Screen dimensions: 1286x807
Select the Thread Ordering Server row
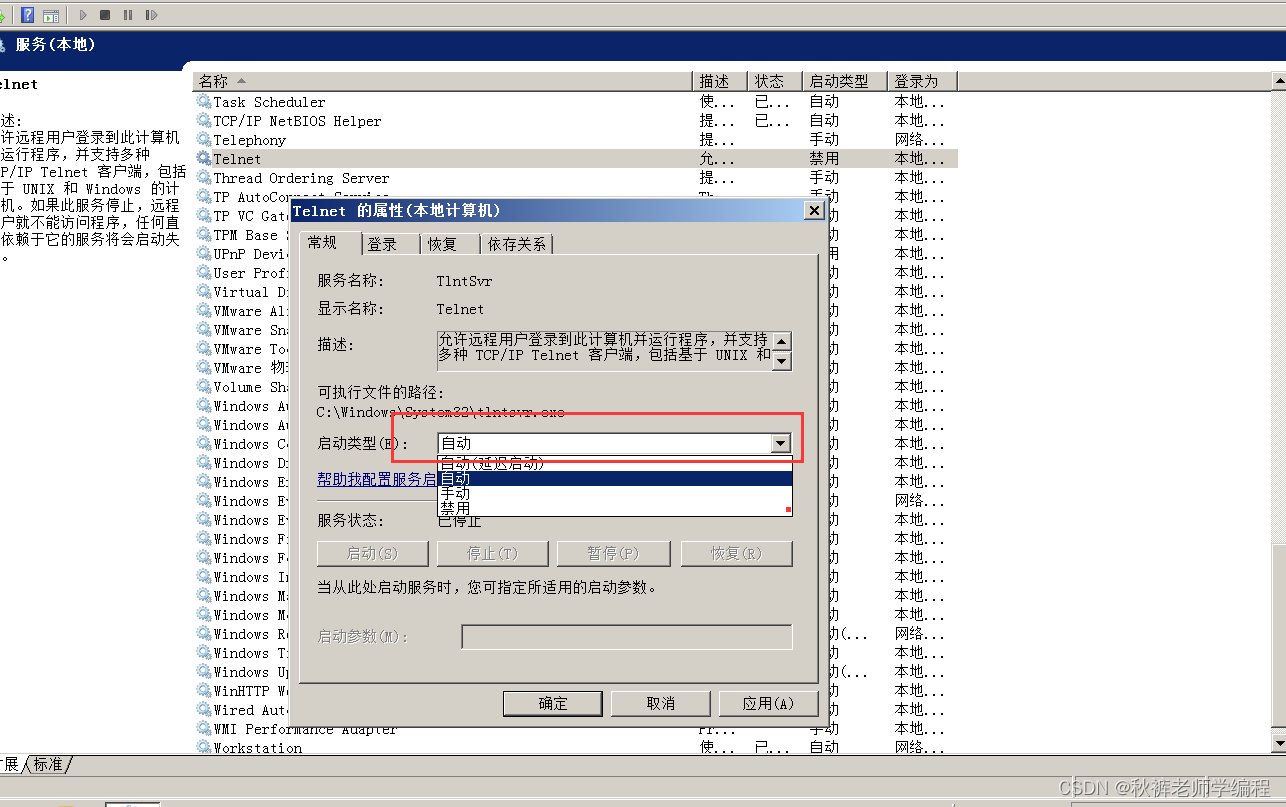575,178
